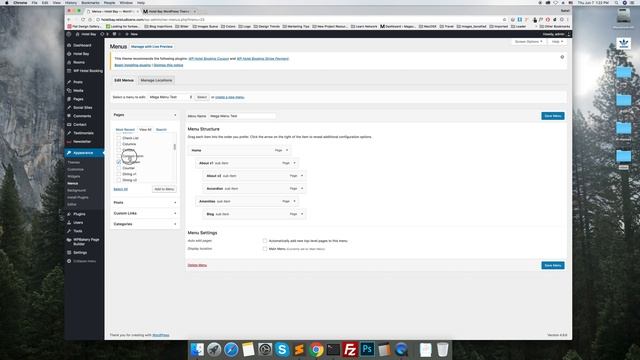Open Rooms in the WordPress sidebar
This screenshot has height=360, width=640.
point(79,62)
